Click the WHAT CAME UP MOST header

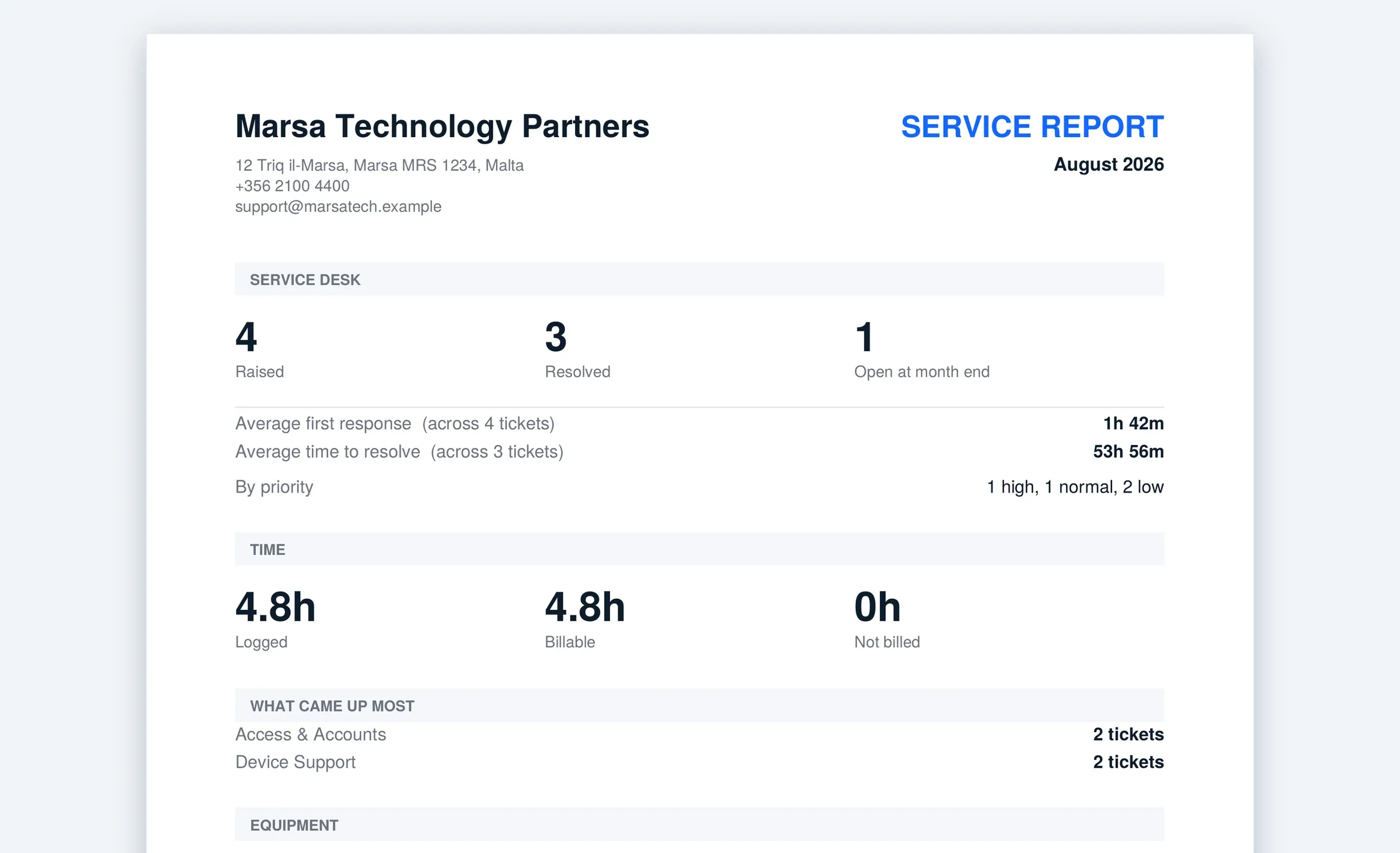(699, 706)
